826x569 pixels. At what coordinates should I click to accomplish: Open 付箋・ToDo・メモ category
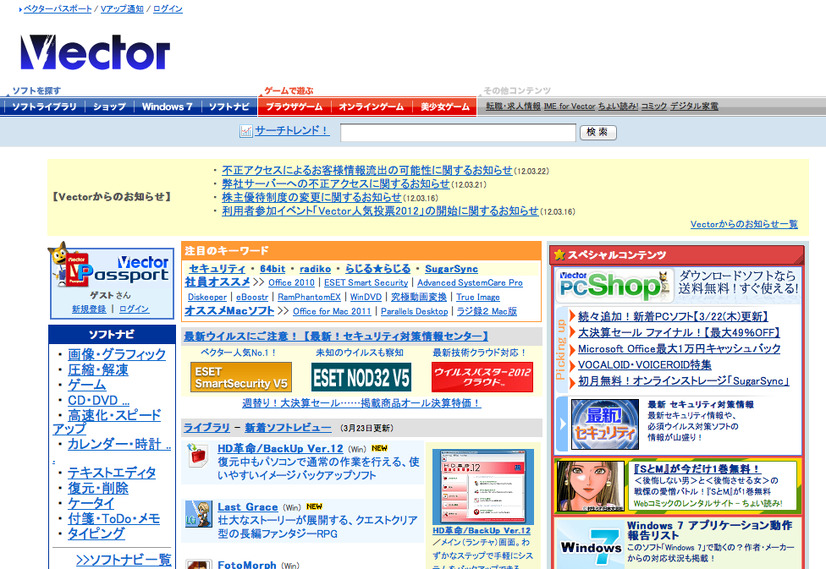click(x=113, y=519)
